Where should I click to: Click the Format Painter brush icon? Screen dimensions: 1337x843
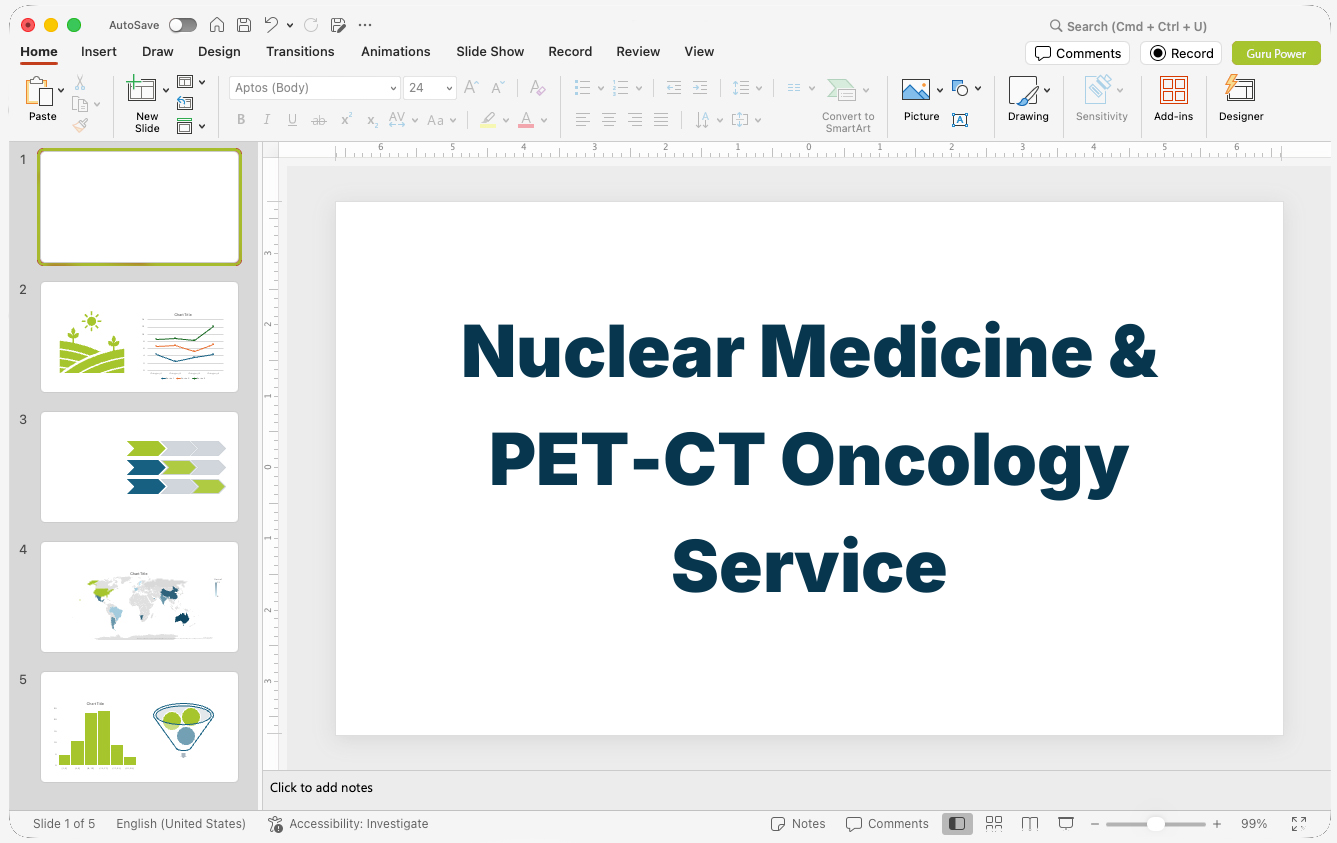[x=80, y=125]
